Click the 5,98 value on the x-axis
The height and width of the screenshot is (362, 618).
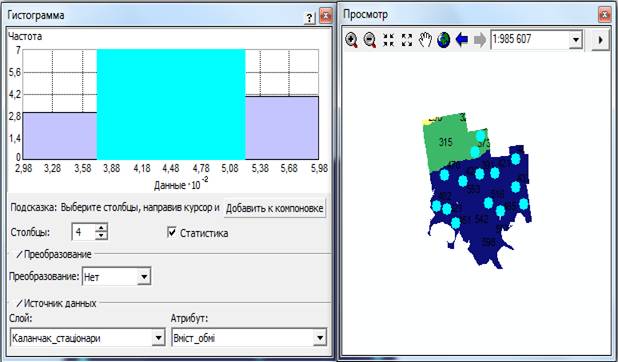(319, 169)
